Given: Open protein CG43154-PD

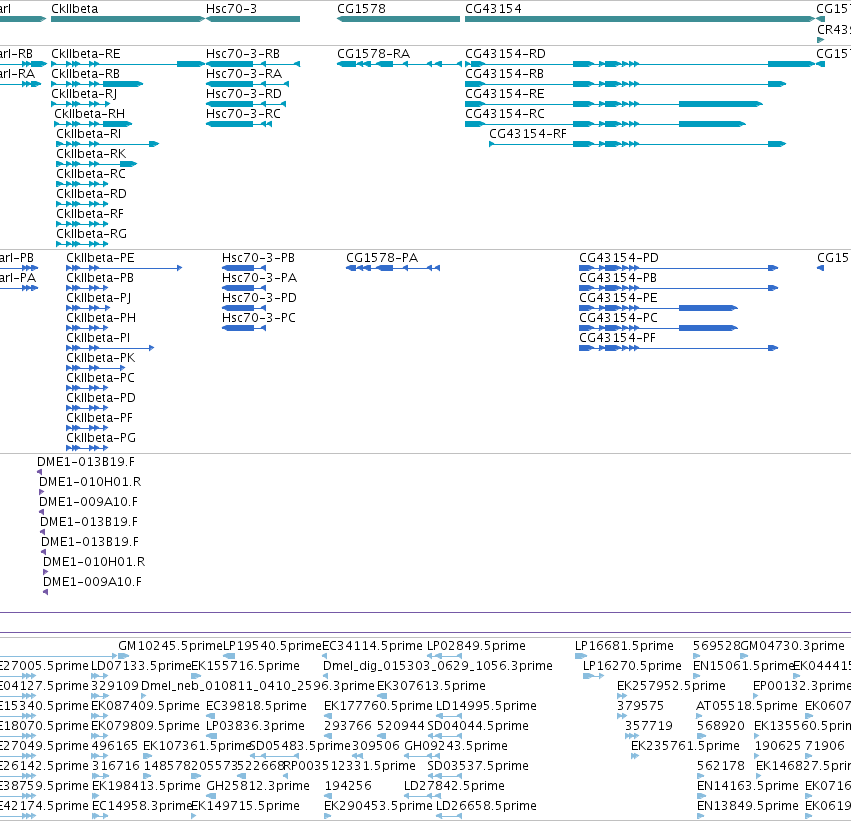Looking at the screenshot, I should (619, 258).
